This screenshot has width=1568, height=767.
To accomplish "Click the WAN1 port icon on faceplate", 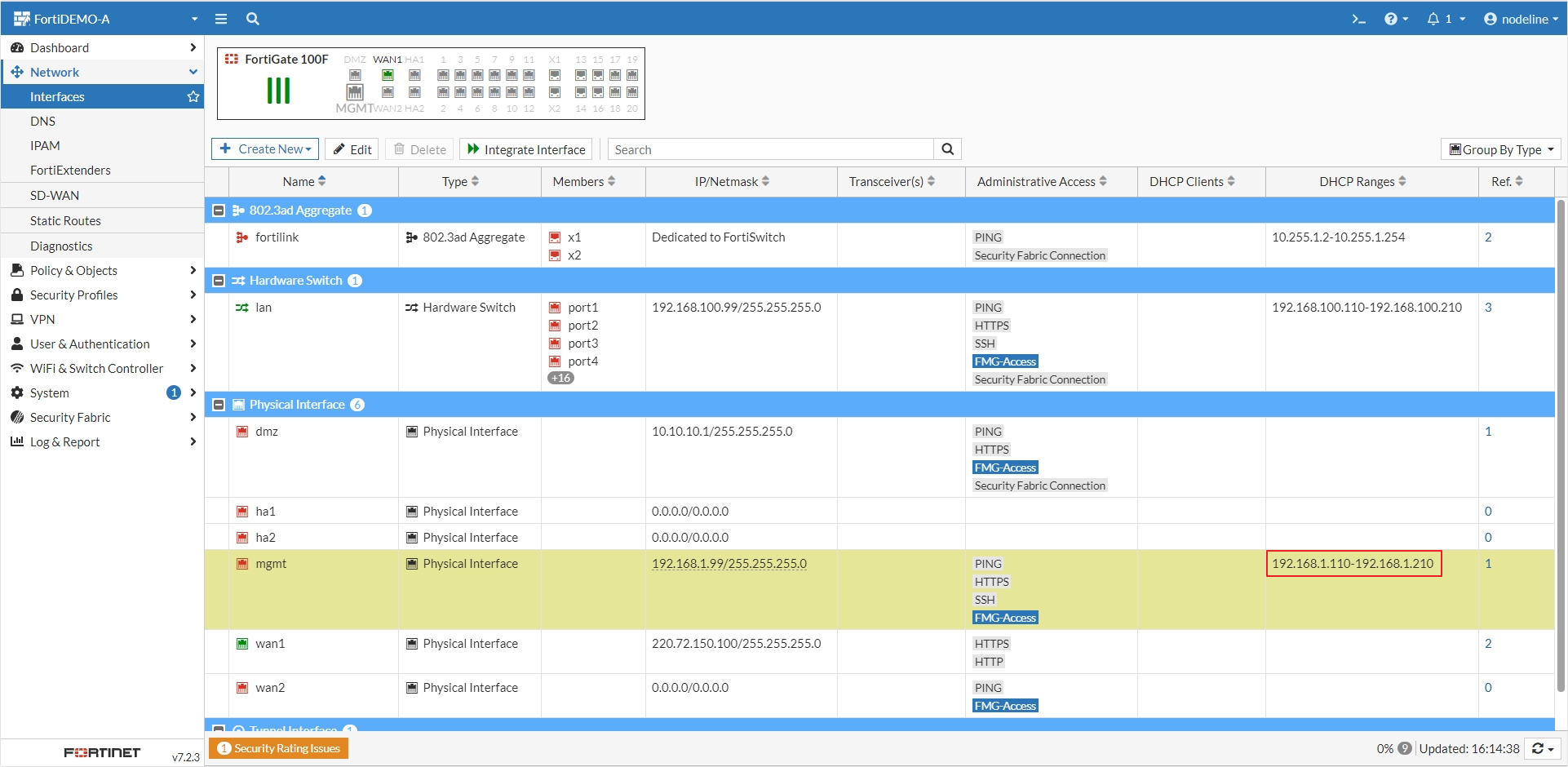I will (388, 75).
